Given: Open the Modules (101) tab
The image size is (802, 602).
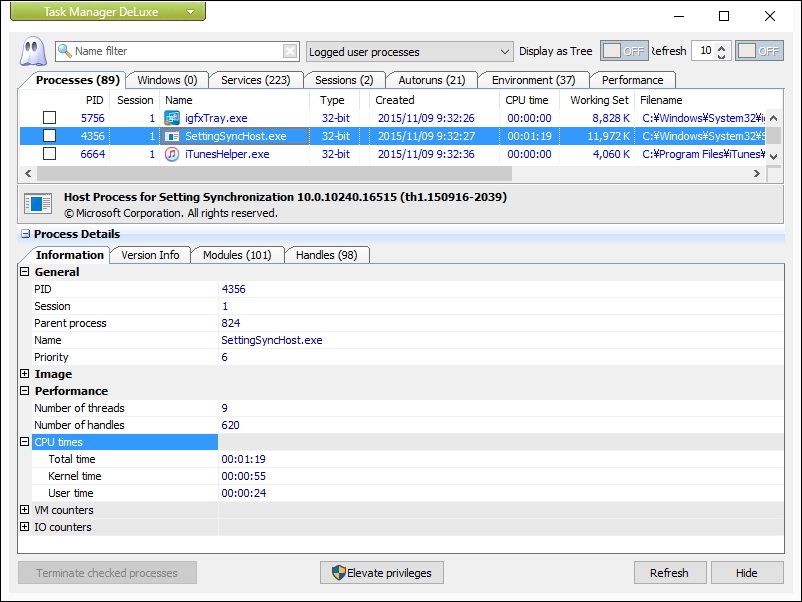Looking at the screenshot, I should [x=237, y=255].
